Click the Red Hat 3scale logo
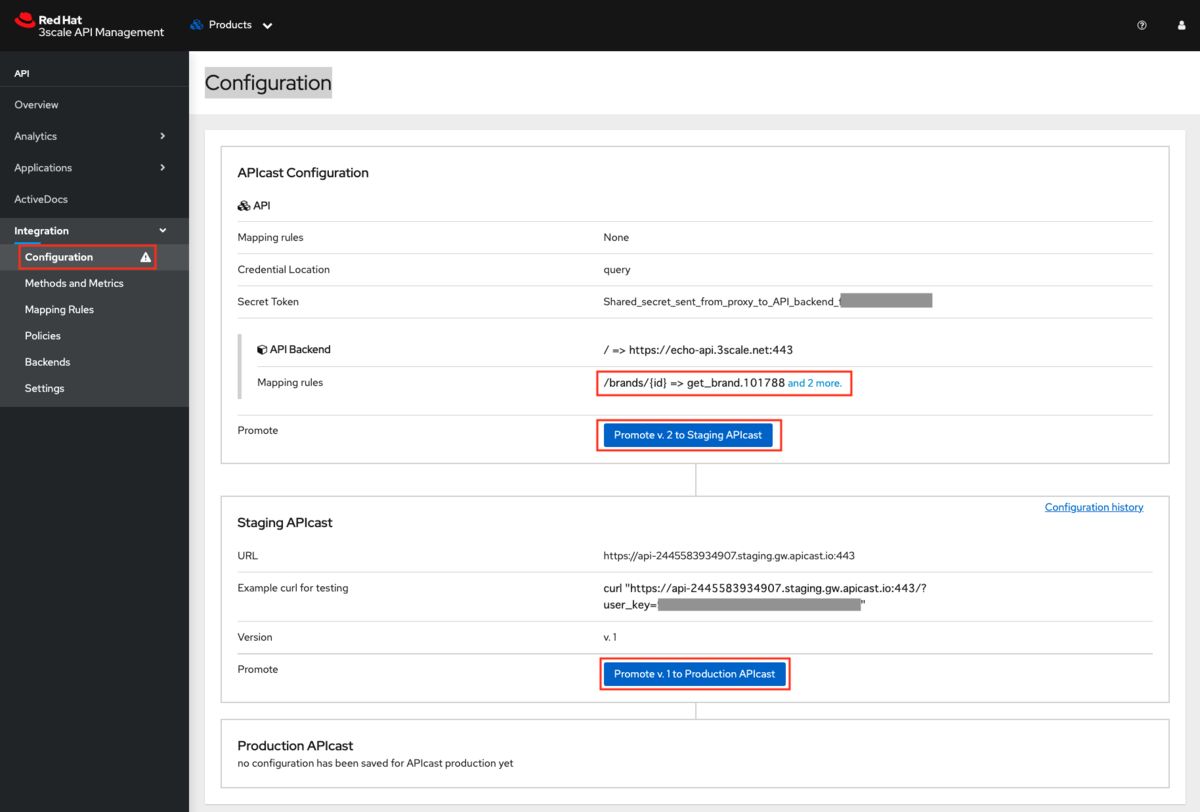The image size is (1200, 812). coord(90,25)
